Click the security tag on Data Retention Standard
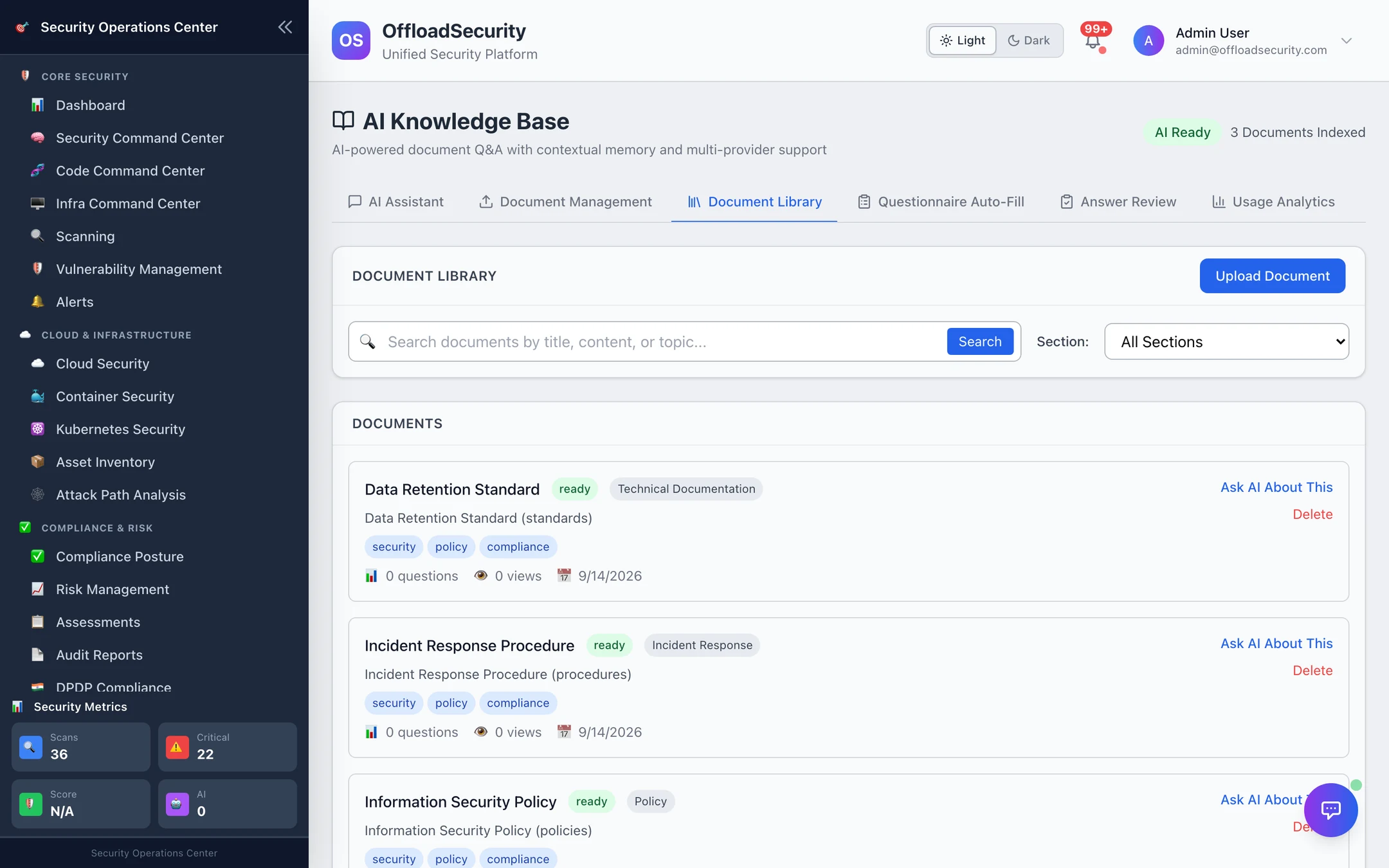1389x868 pixels. pos(394,547)
